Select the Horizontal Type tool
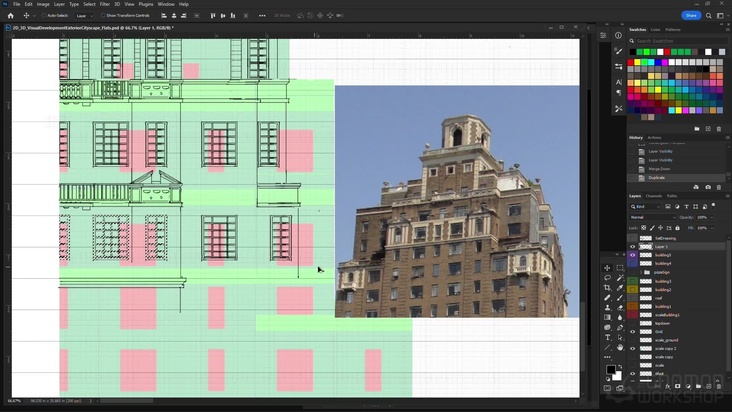This screenshot has height=412, width=732. point(607,337)
